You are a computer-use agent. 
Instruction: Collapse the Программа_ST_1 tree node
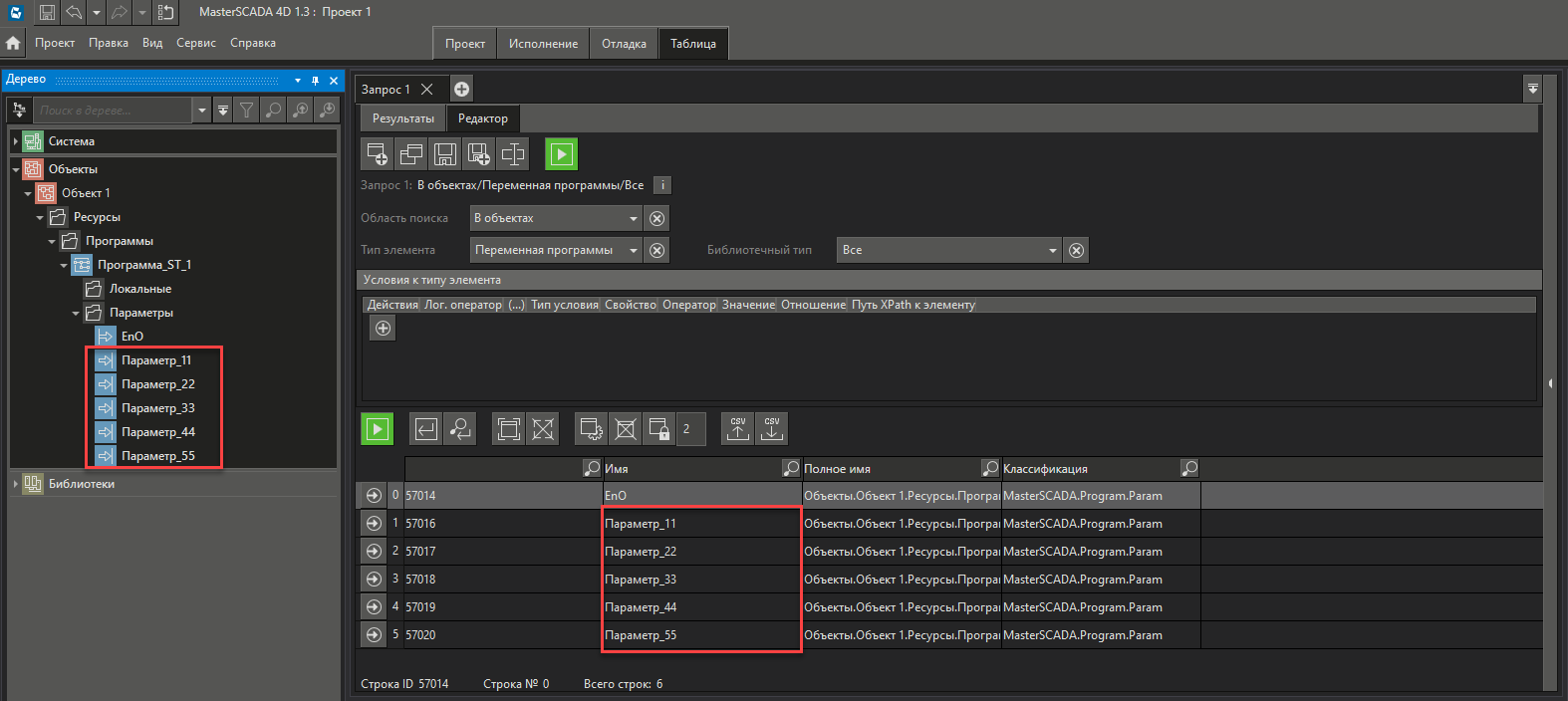click(x=64, y=265)
